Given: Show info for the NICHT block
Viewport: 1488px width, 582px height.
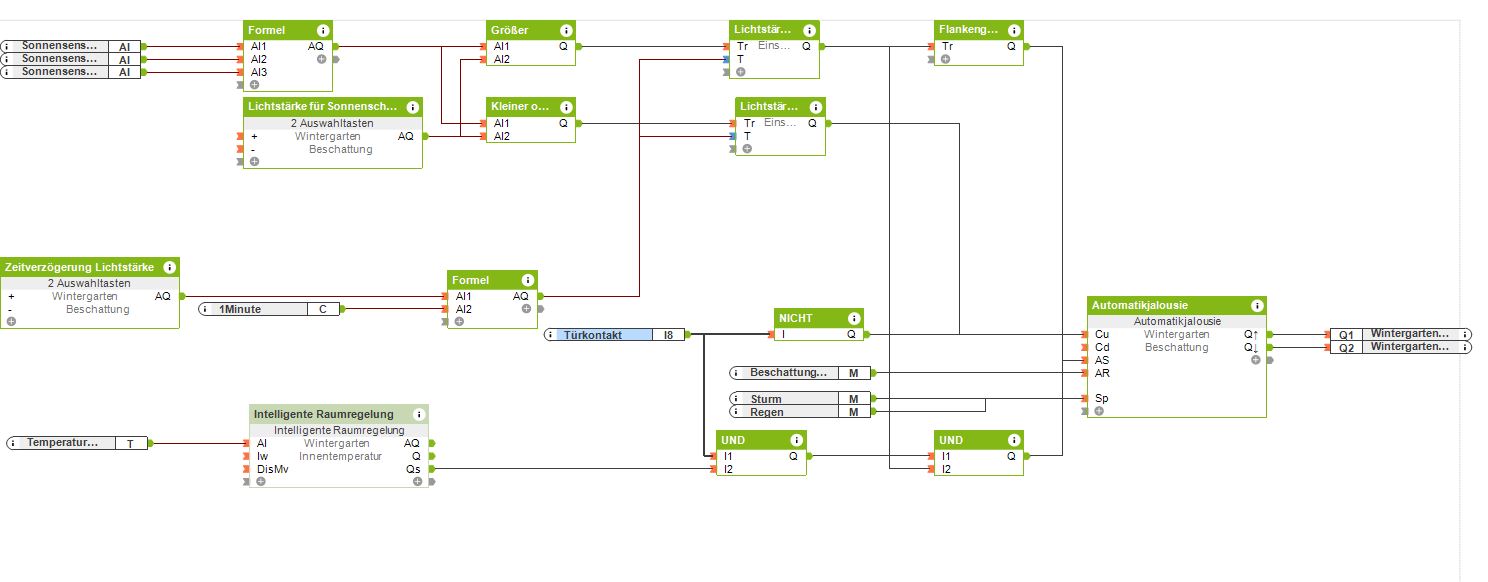Looking at the screenshot, I should coord(853,319).
